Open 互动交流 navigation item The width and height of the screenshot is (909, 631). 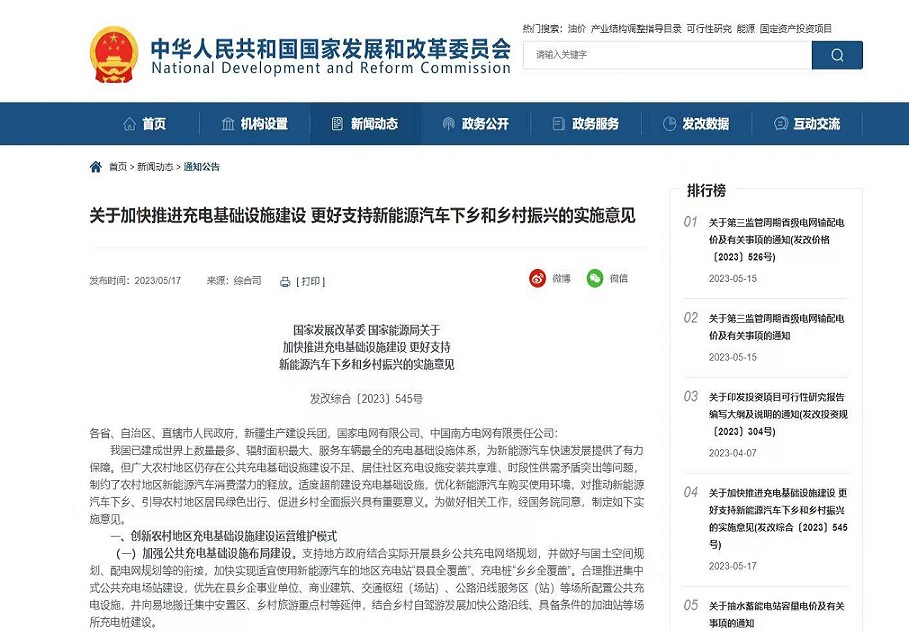pos(807,124)
